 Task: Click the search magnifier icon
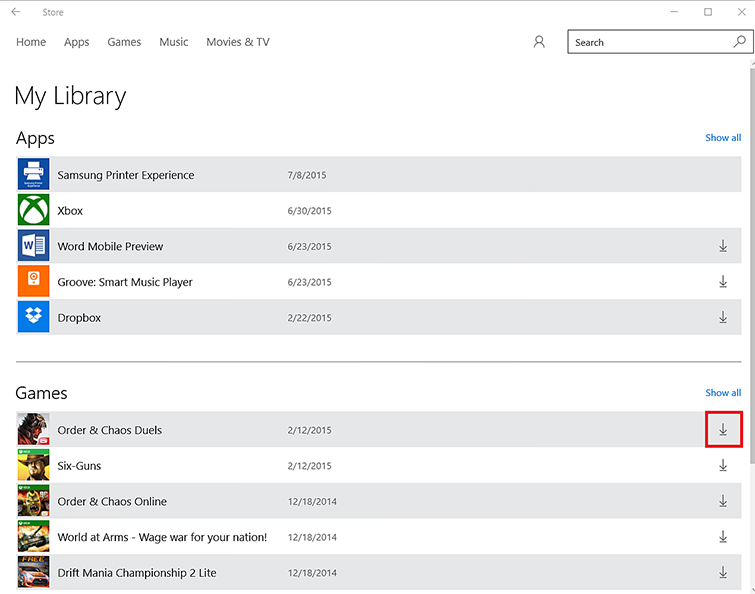[740, 42]
